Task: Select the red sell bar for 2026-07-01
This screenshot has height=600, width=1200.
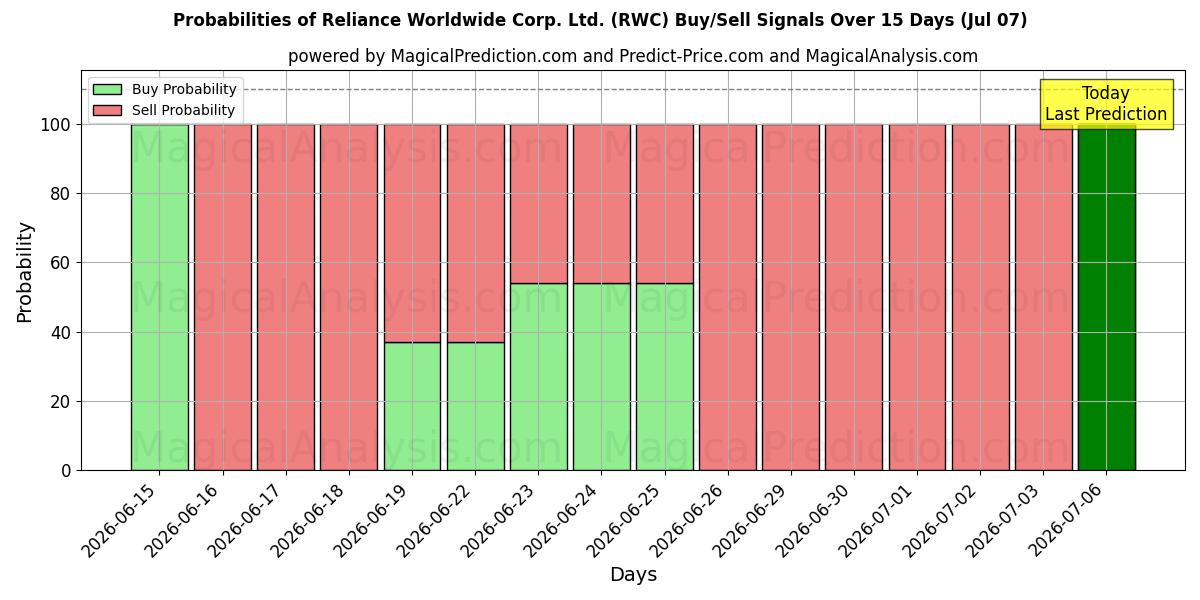Action: pyautogui.click(x=917, y=297)
